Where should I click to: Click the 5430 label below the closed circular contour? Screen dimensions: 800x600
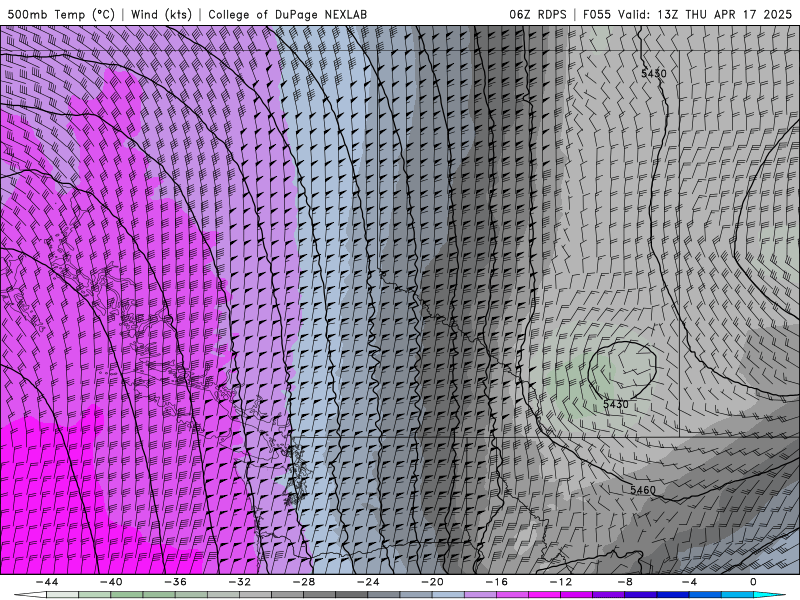(x=616, y=404)
